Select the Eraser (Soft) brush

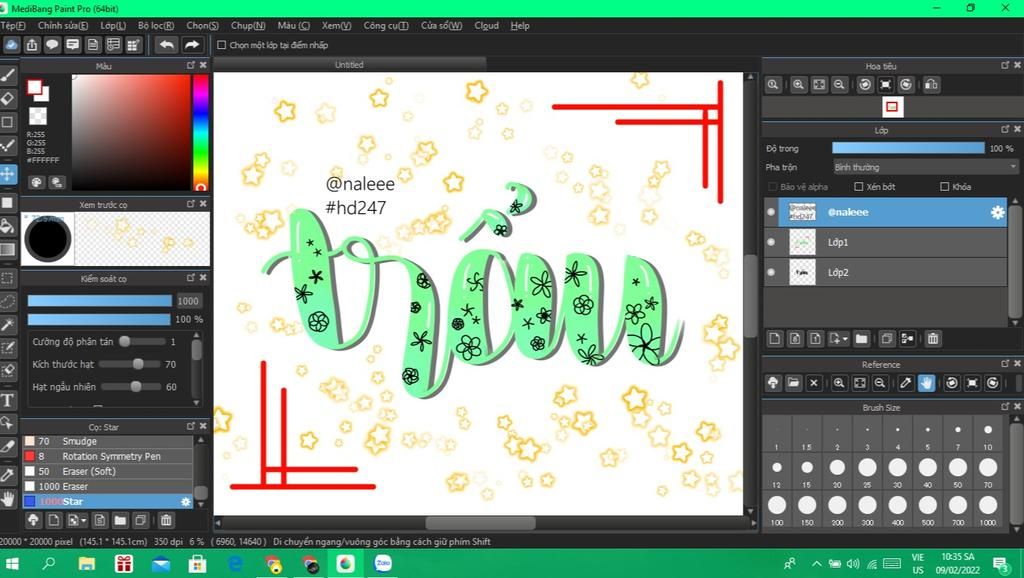108,472
